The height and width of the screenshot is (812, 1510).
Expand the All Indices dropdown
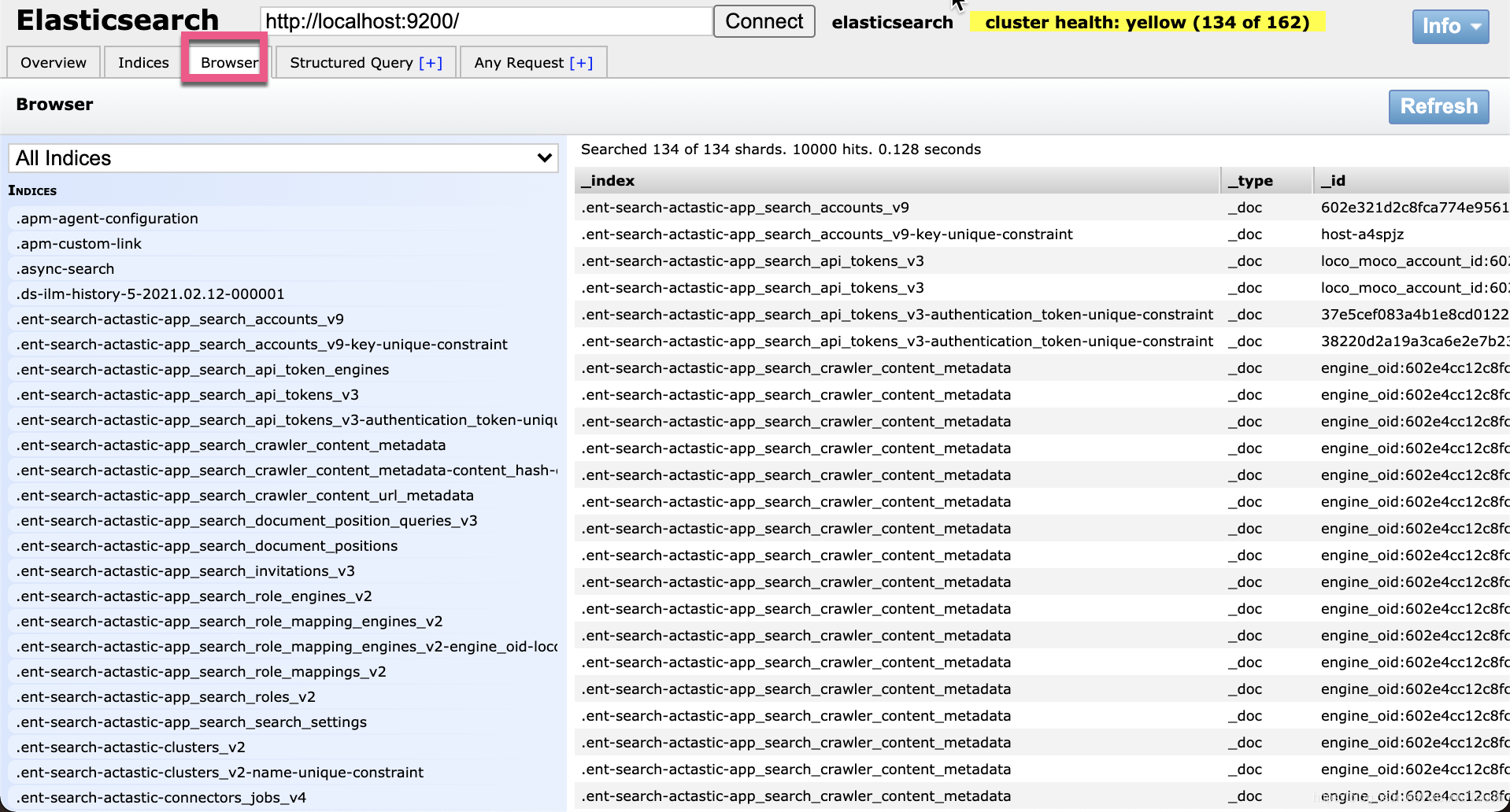(283, 158)
